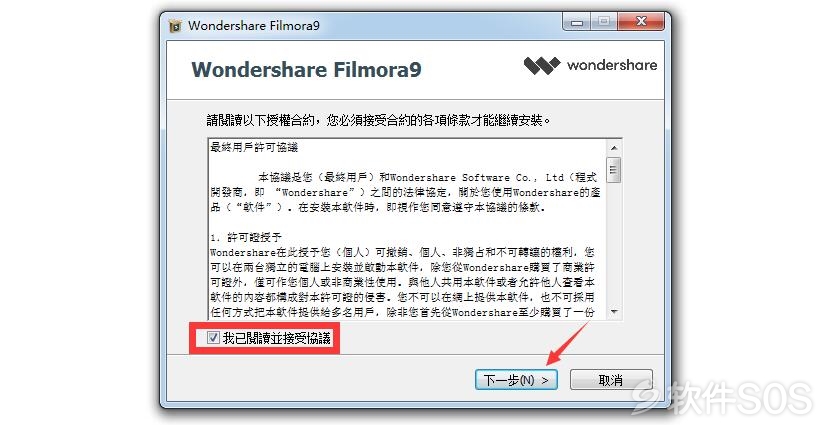826x425 pixels.
Task: Click the empty scrollbar track below thumb
Action: tap(614, 243)
